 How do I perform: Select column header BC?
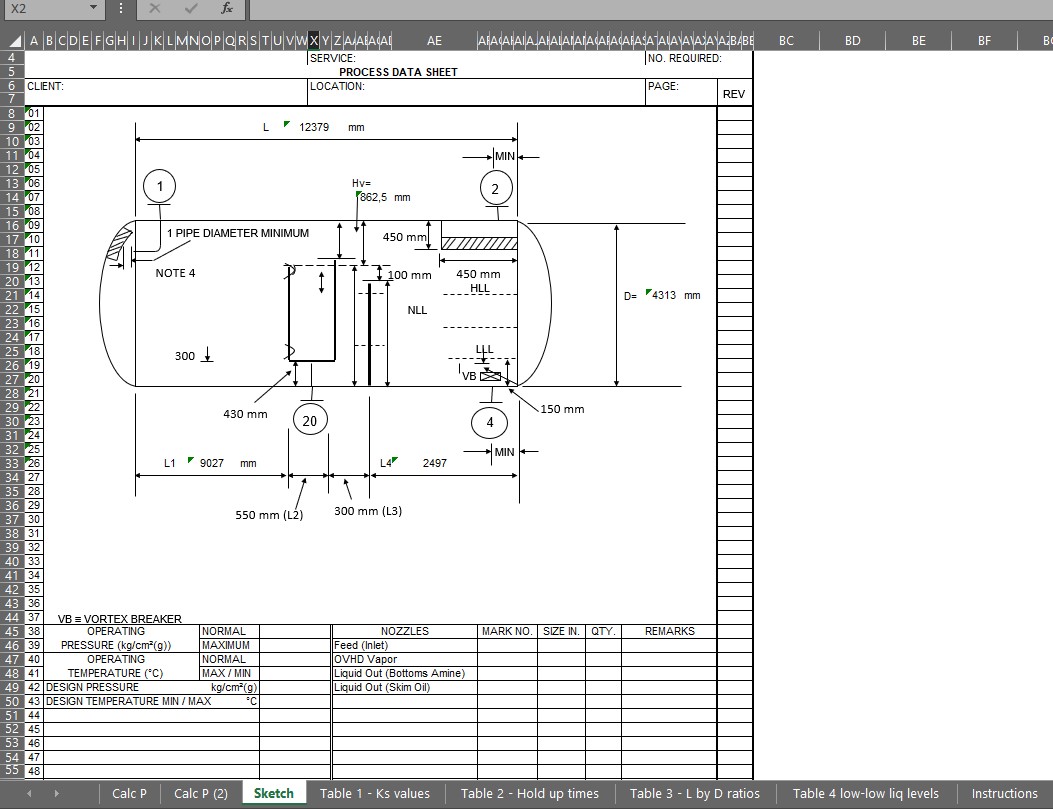point(786,40)
